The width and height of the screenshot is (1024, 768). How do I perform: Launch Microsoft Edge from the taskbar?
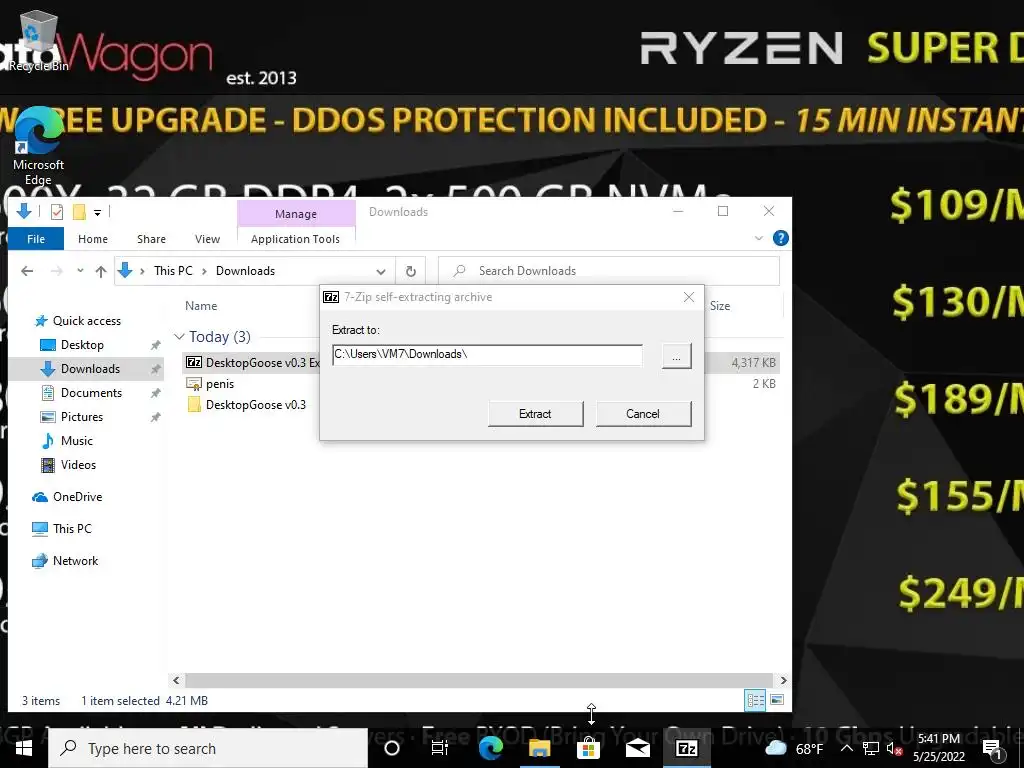[490, 748]
